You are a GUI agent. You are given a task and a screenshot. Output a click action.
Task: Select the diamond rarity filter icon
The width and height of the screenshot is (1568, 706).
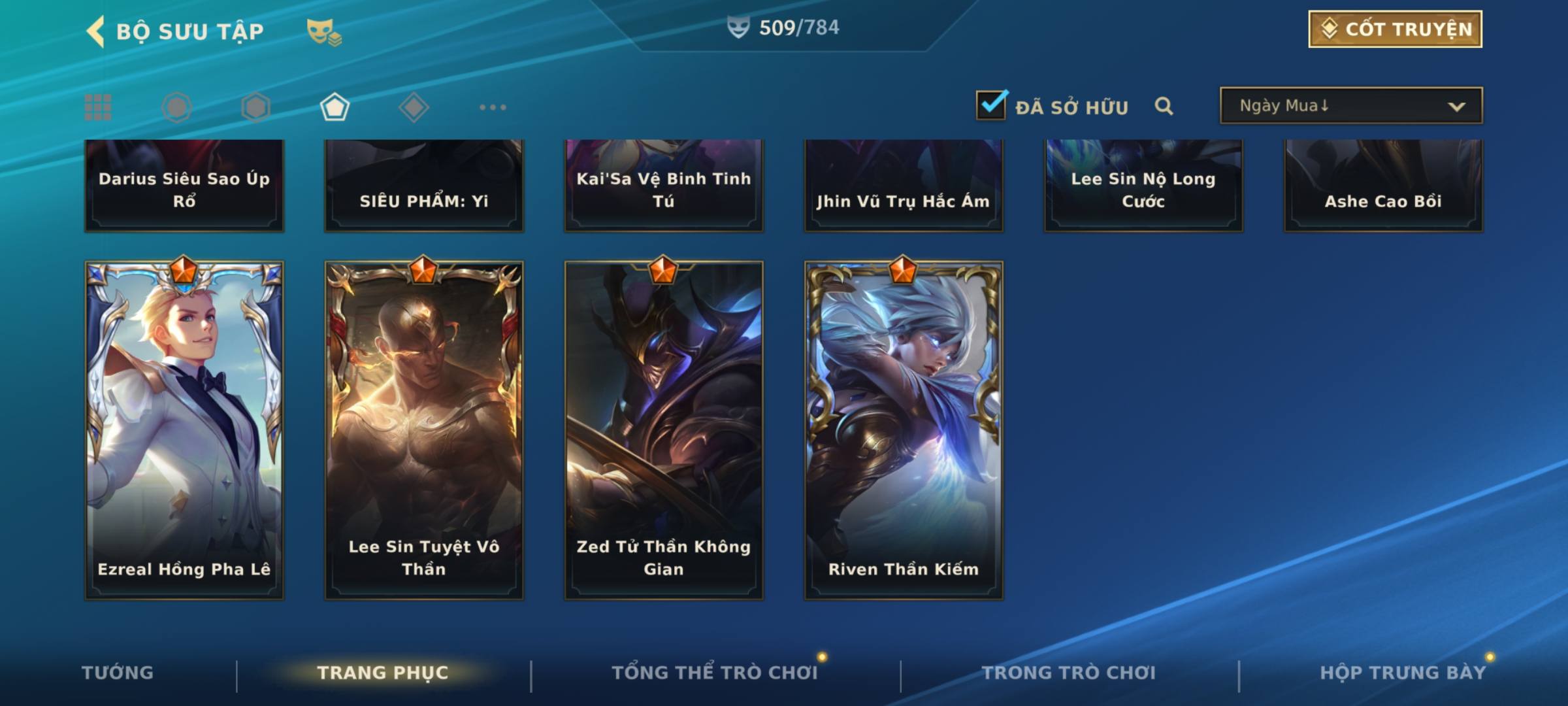(414, 107)
